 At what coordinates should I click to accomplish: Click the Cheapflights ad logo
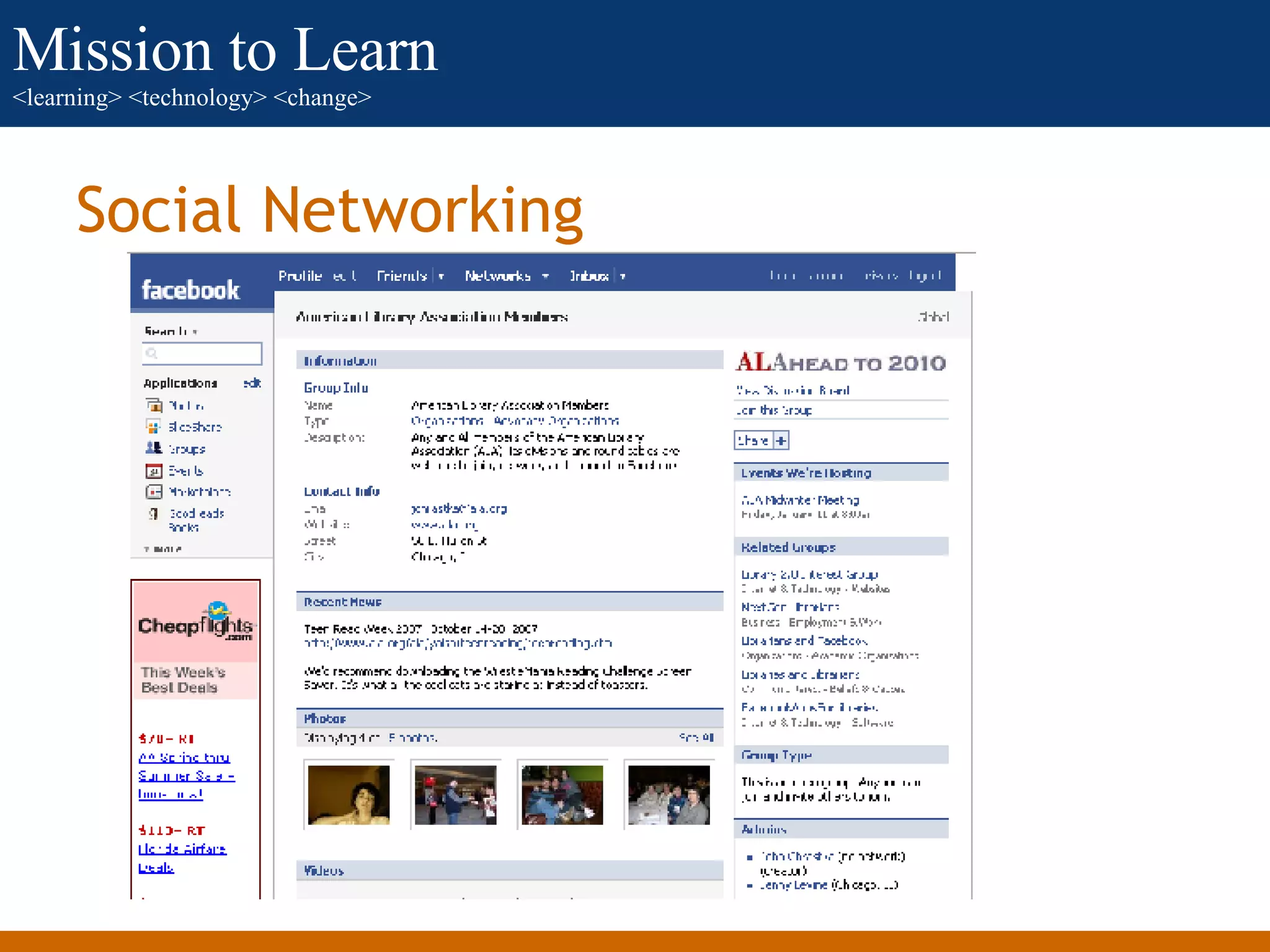pyautogui.click(x=195, y=622)
